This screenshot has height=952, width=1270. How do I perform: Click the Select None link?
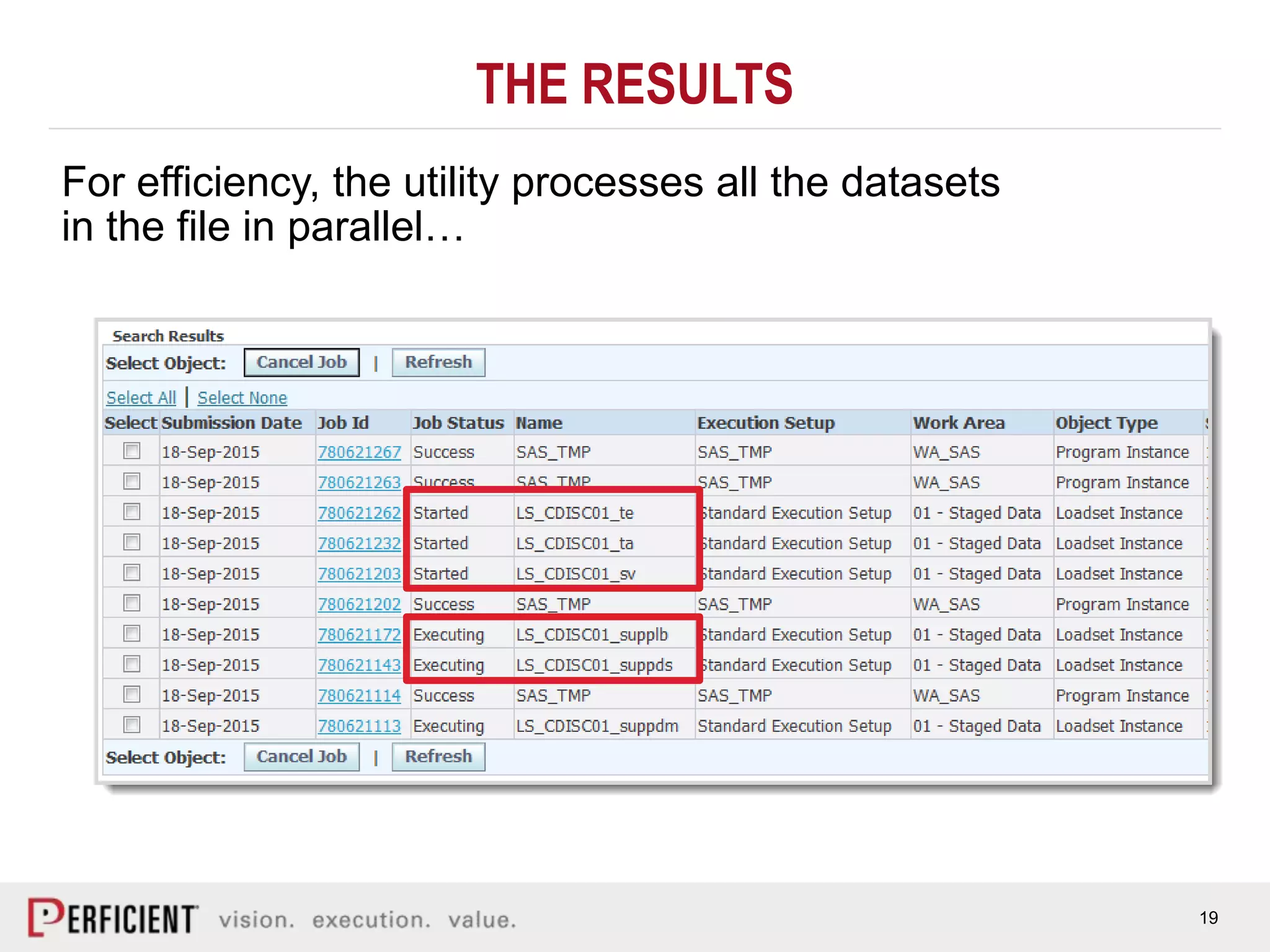(242, 398)
